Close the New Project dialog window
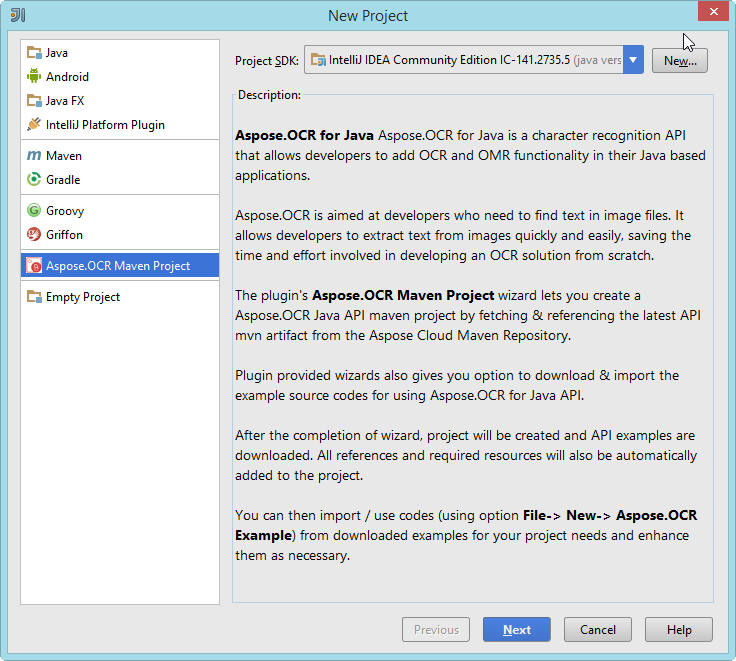 tap(711, 12)
